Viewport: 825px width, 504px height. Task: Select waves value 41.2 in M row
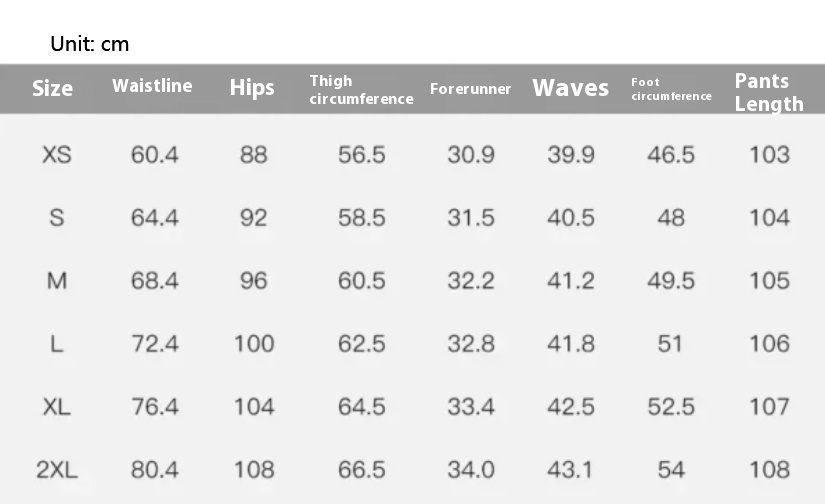pos(570,281)
